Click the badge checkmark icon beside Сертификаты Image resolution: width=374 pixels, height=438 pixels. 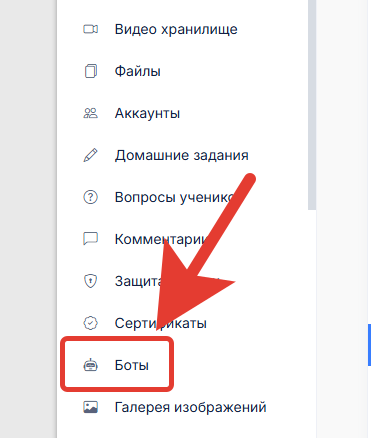click(90, 323)
